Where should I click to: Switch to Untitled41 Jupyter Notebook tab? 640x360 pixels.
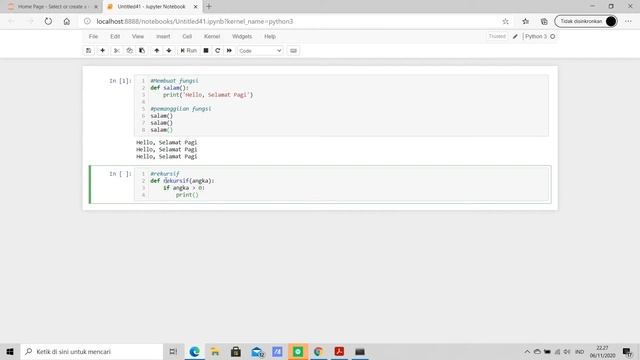pos(151,7)
